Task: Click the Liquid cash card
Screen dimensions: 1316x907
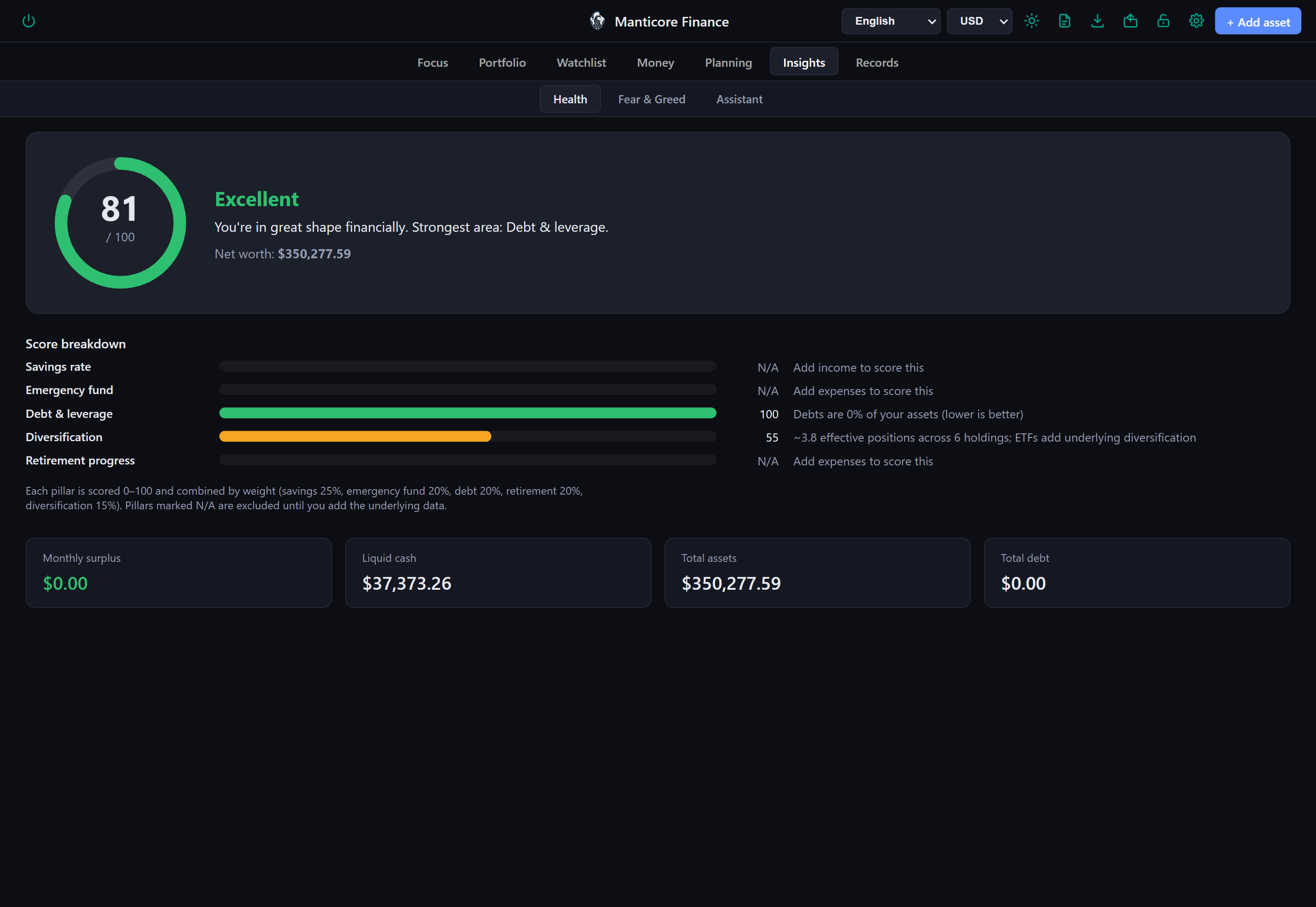Action: [x=498, y=573]
